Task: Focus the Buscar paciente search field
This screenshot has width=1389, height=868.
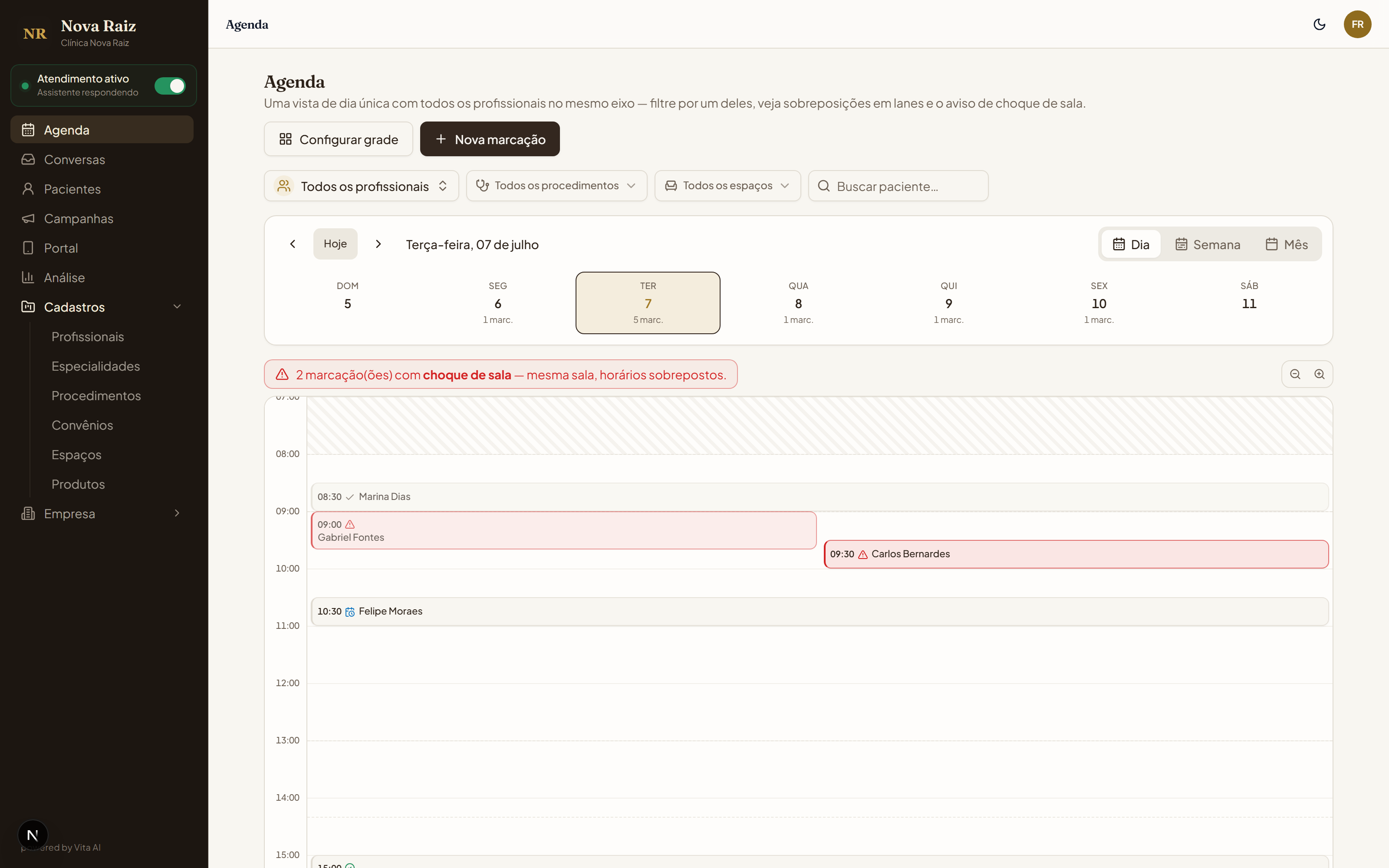Action: [898, 186]
